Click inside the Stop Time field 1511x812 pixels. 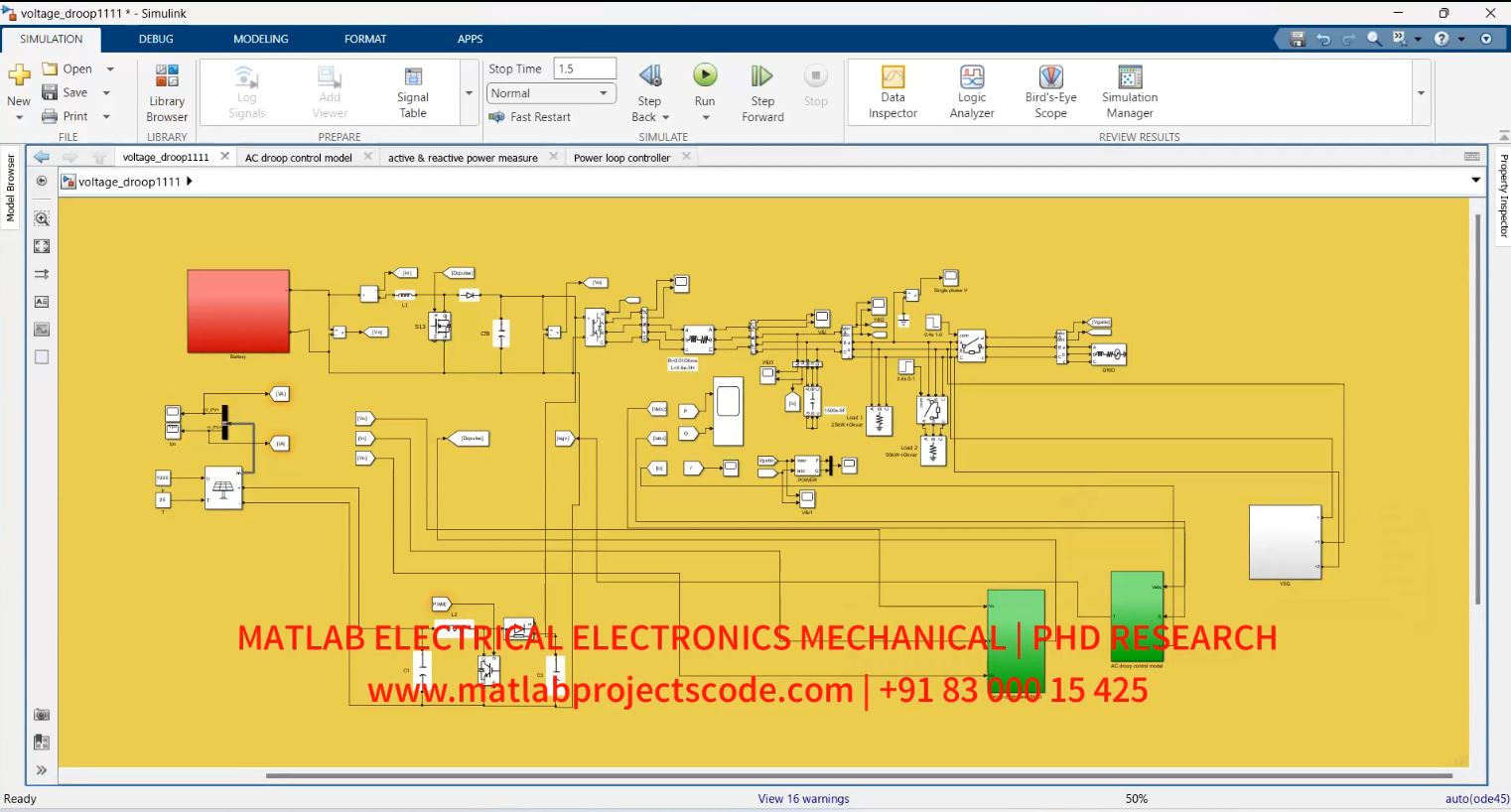[584, 68]
